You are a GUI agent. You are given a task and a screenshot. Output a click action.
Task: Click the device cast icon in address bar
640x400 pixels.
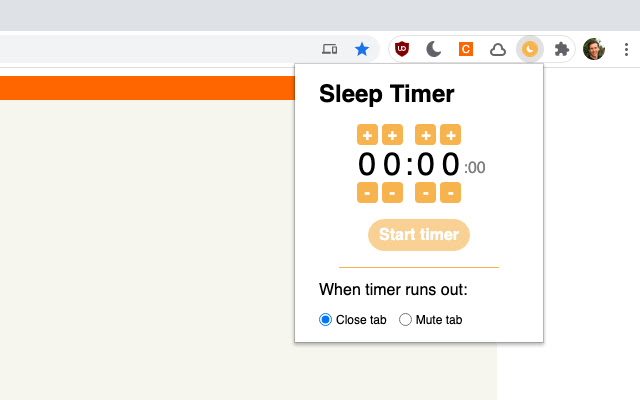click(330, 48)
